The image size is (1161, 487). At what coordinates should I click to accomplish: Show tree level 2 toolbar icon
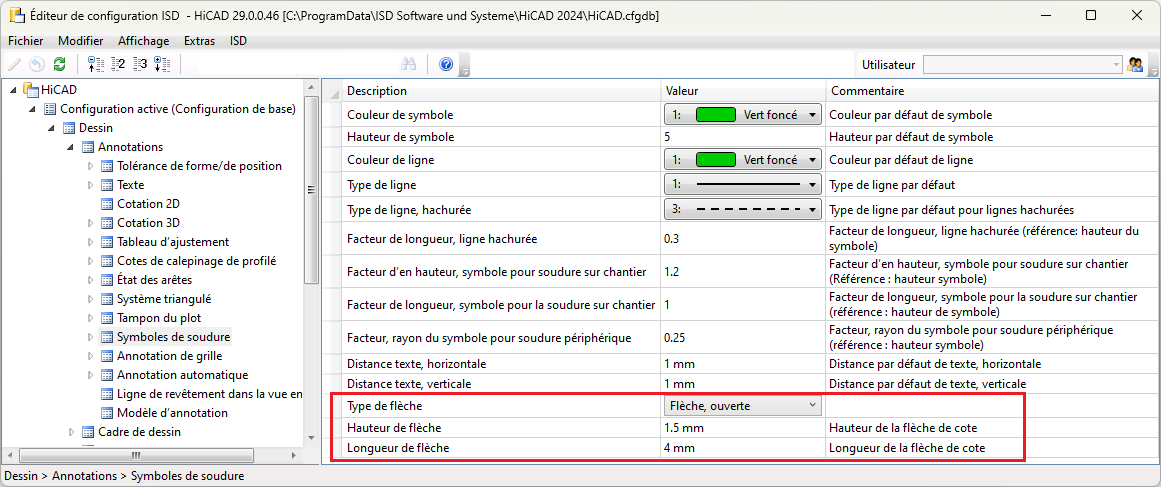coord(118,64)
